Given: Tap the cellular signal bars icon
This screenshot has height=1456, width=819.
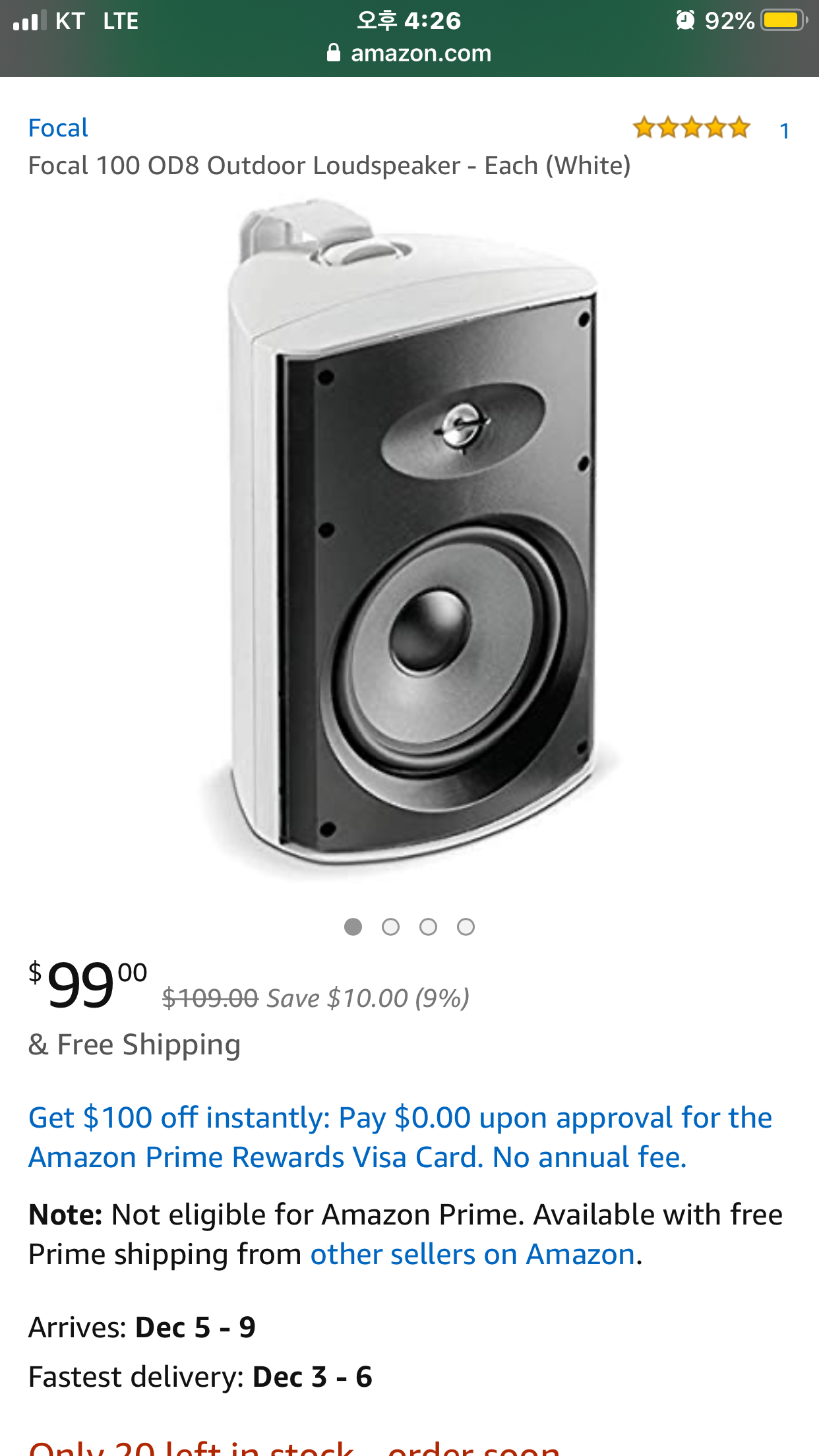Looking at the screenshot, I should 30,20.
